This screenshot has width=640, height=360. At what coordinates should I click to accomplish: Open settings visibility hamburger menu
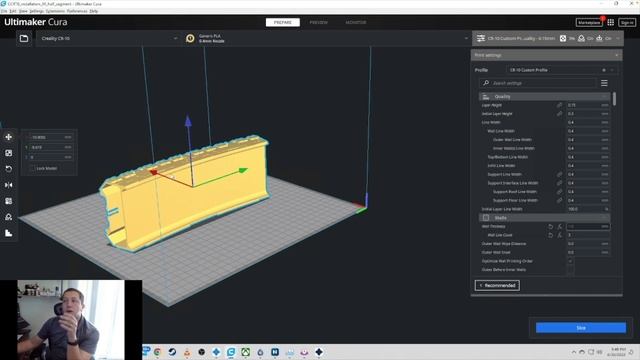coord(604,83)
